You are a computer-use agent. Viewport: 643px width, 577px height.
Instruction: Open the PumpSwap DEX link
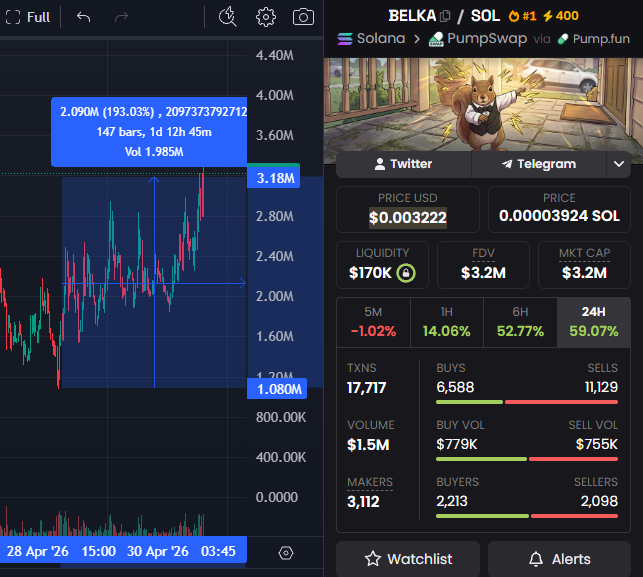(x=478, y=39)
